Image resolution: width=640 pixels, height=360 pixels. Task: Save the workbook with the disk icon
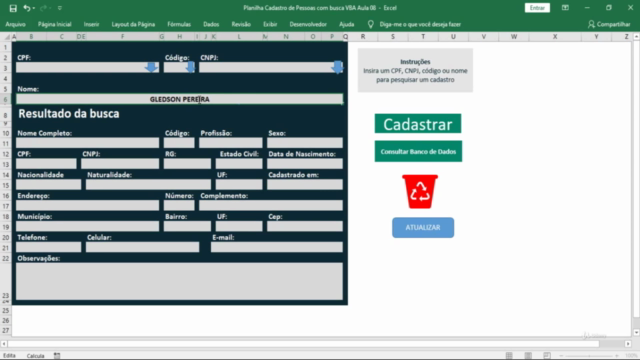(13, 8)
